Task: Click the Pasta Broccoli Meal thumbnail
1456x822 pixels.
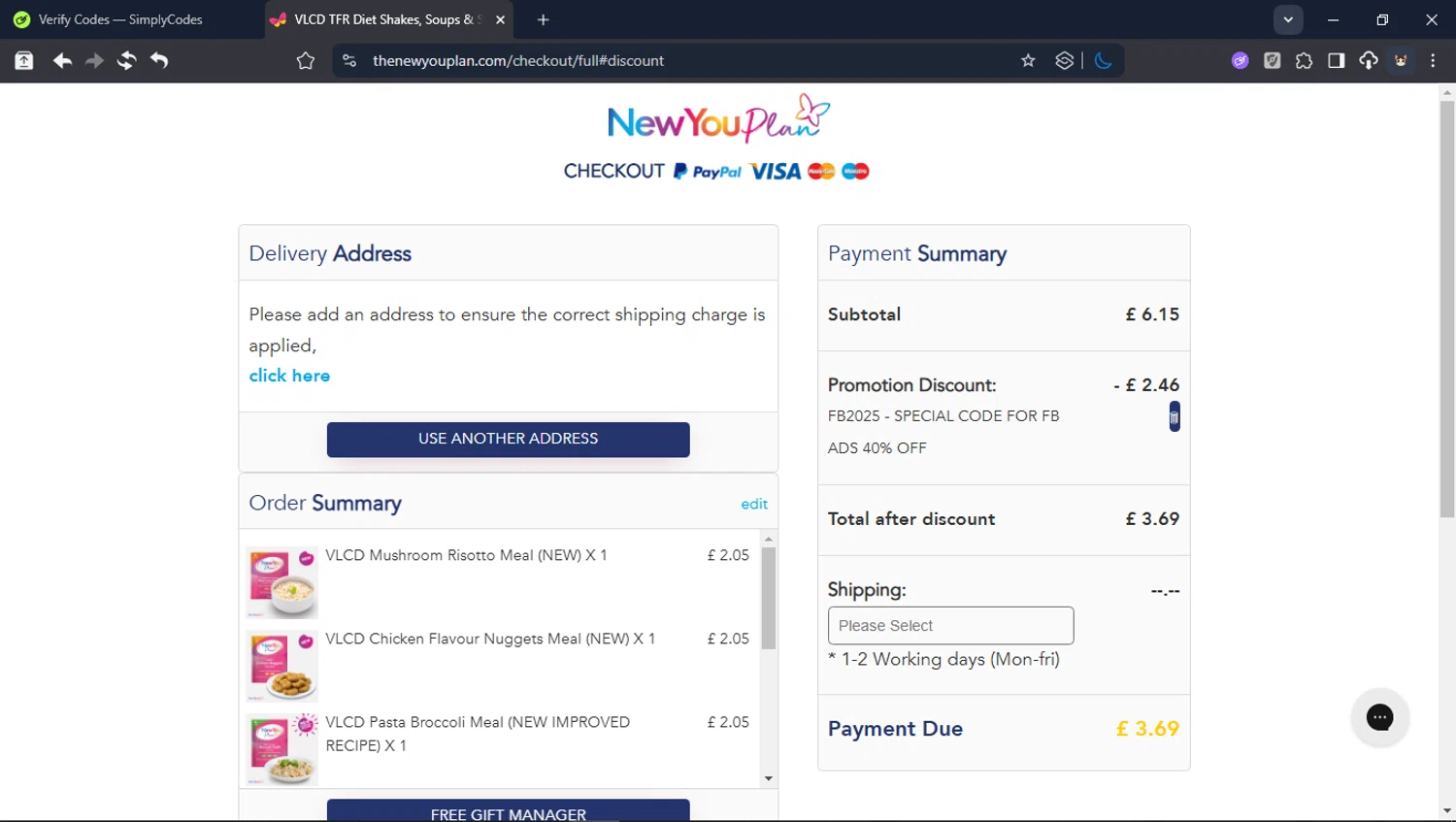Action: pos(282,749)
